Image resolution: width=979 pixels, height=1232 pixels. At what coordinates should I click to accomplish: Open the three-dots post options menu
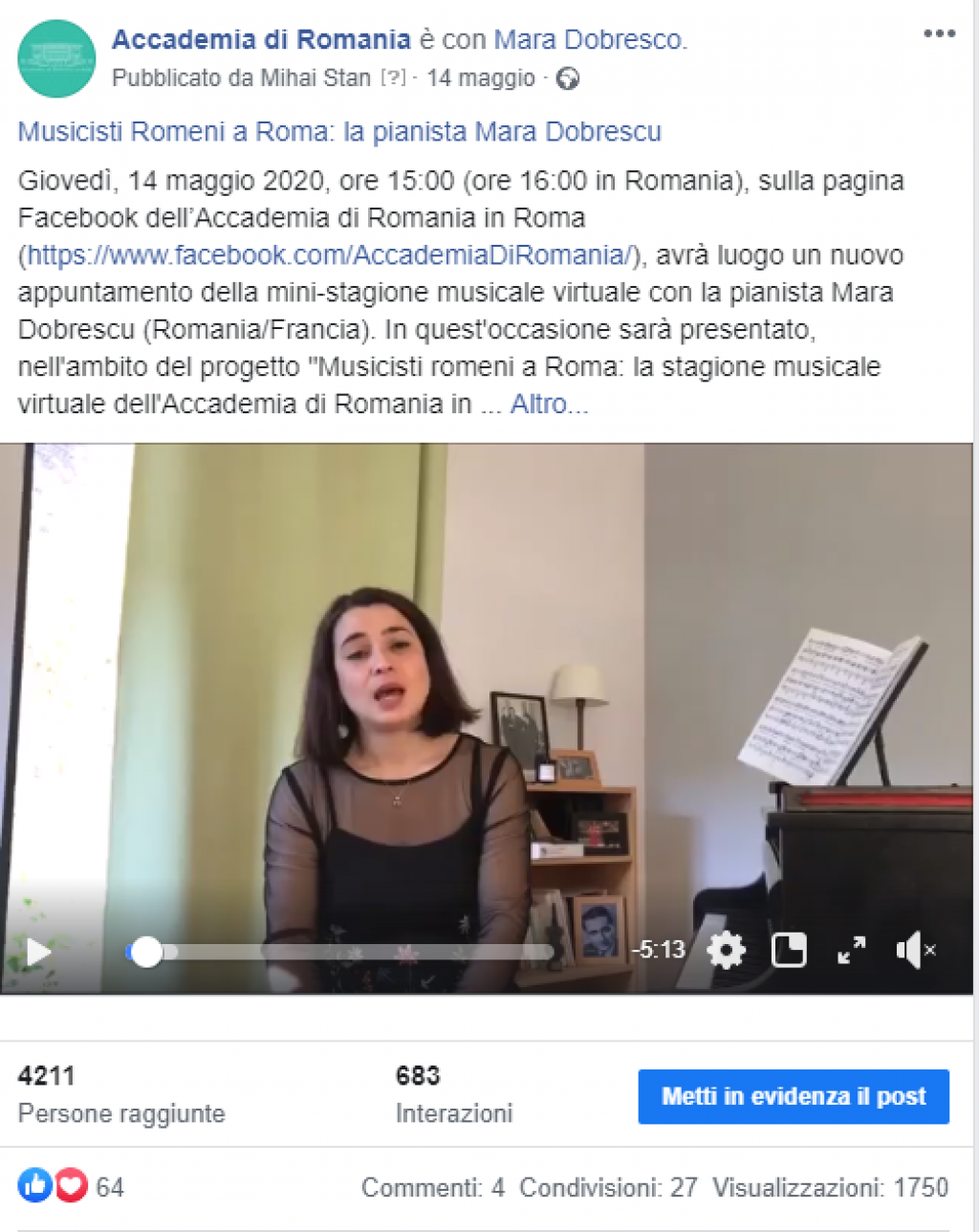point(939,33)
